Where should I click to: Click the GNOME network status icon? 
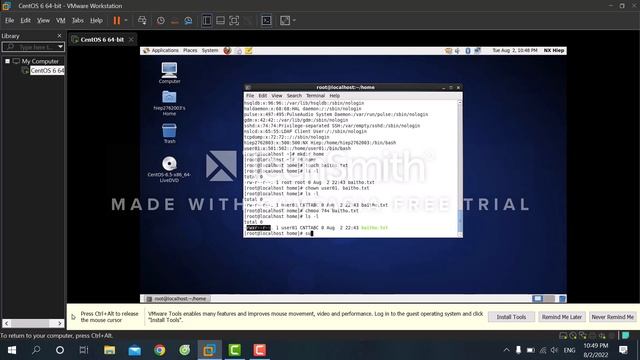coord(478,51)
